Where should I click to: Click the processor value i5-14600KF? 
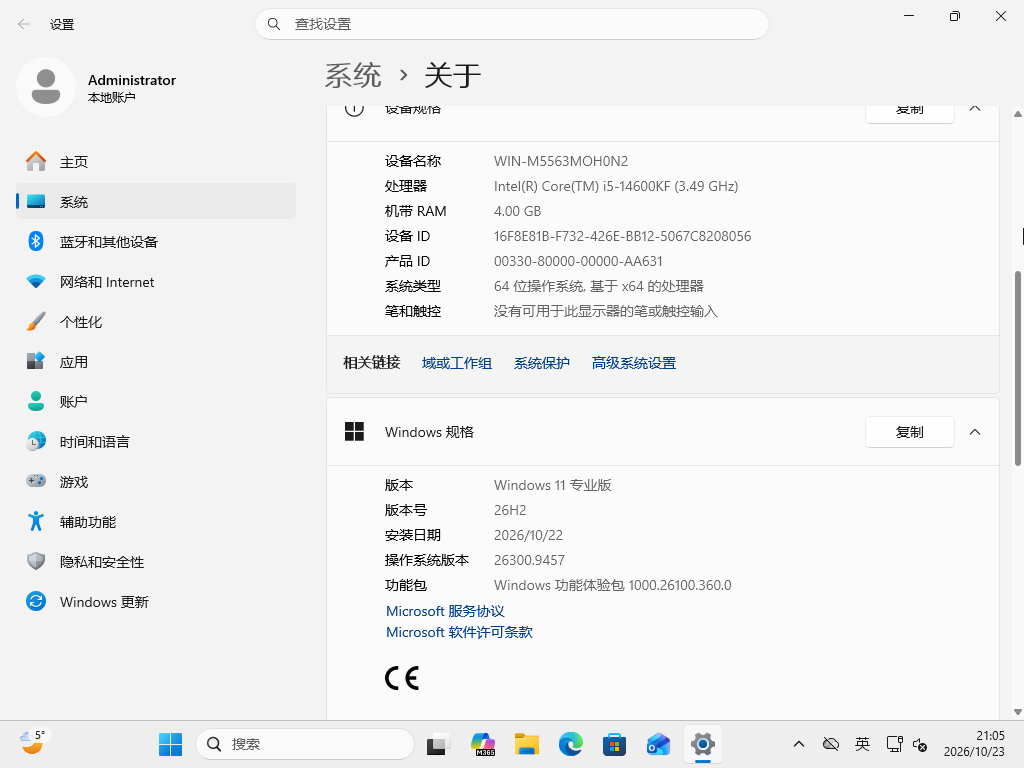(x=616, y=186)
